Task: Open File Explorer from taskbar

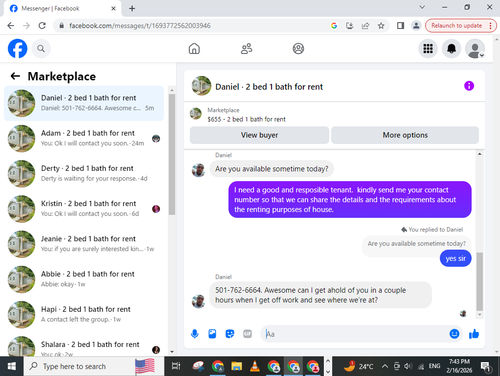Action: (237, 366)
